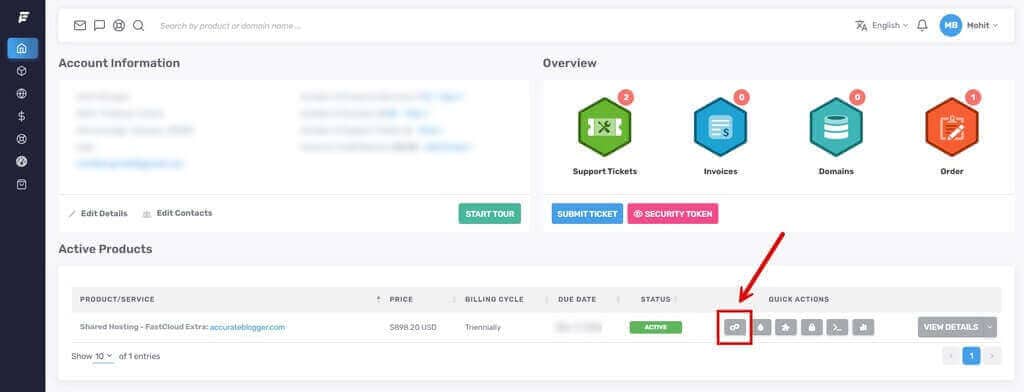Go to pagination page 1

pos(971,356)
